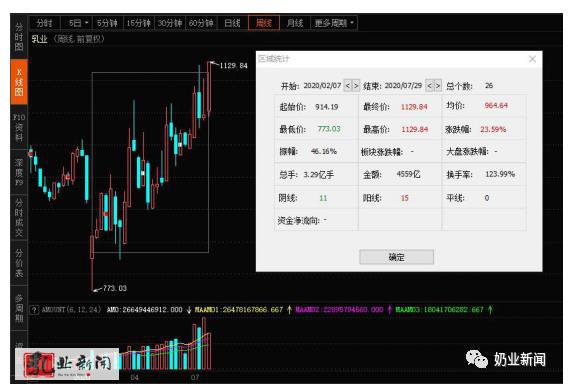Select the K线图 sidebar view

(x=19, y=82)
